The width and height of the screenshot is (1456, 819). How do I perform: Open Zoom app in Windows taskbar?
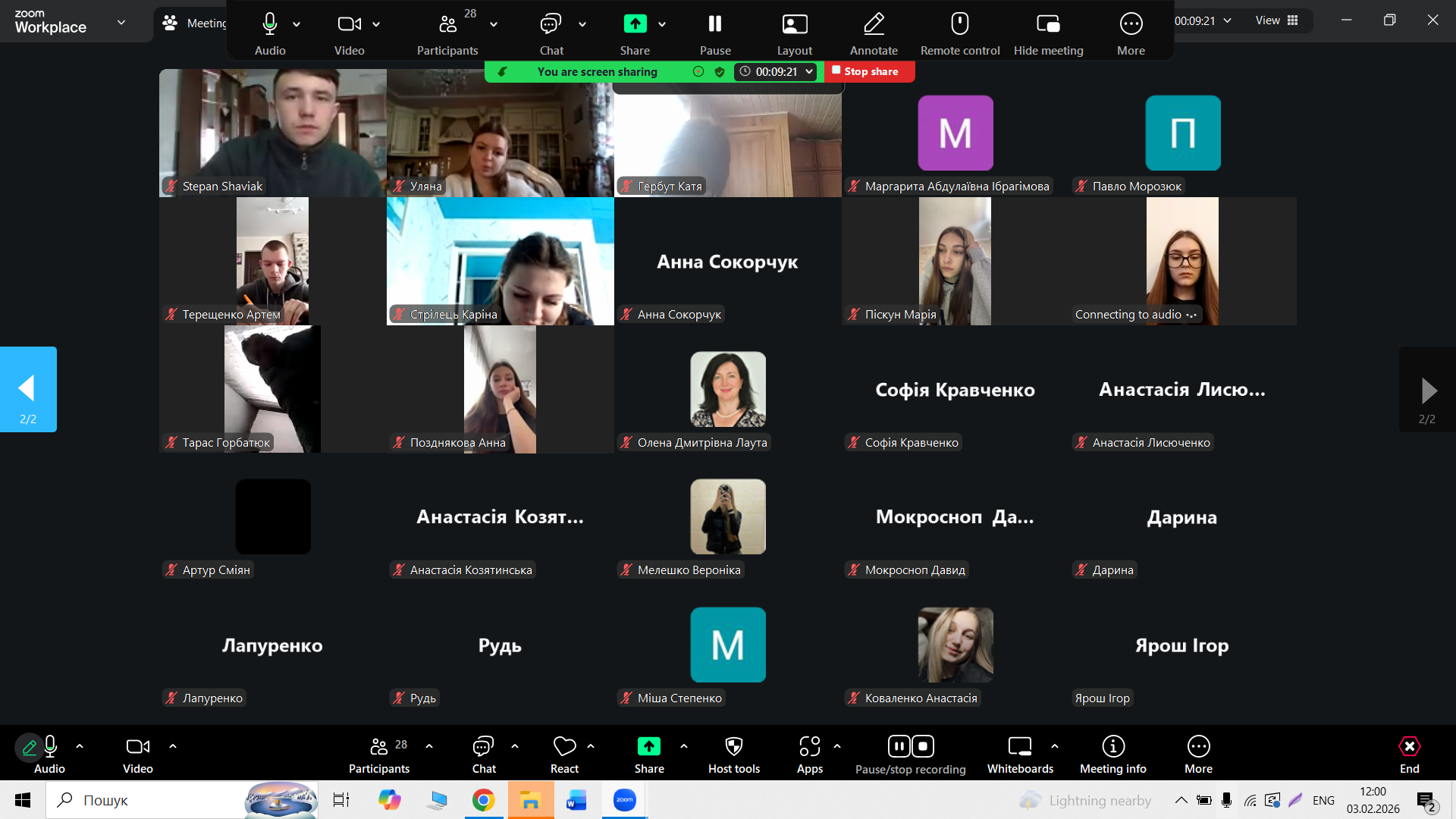coord(624,800)
